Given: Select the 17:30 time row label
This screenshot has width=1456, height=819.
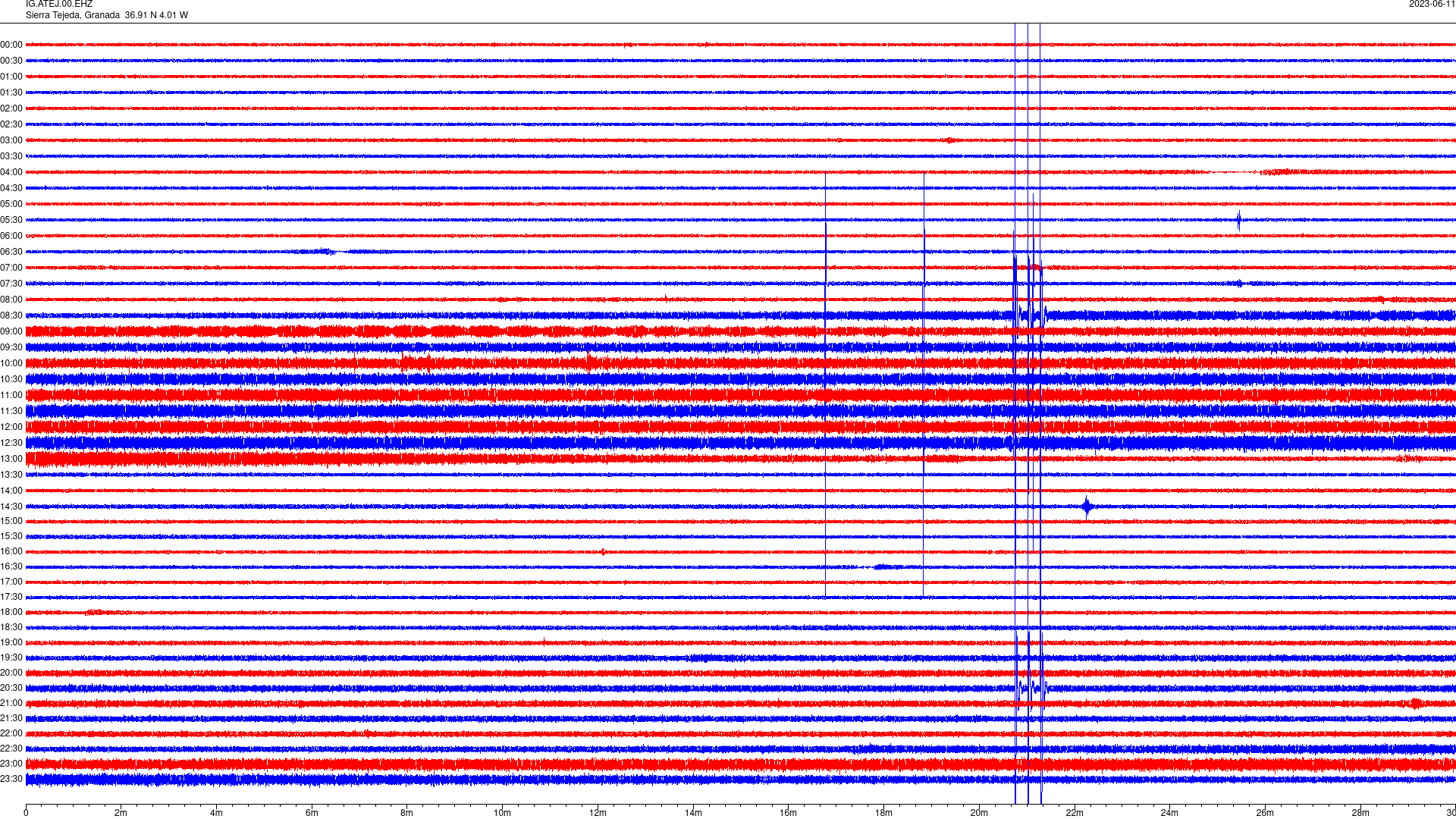Looking at the screenshot, I should (x=11, y=597).
